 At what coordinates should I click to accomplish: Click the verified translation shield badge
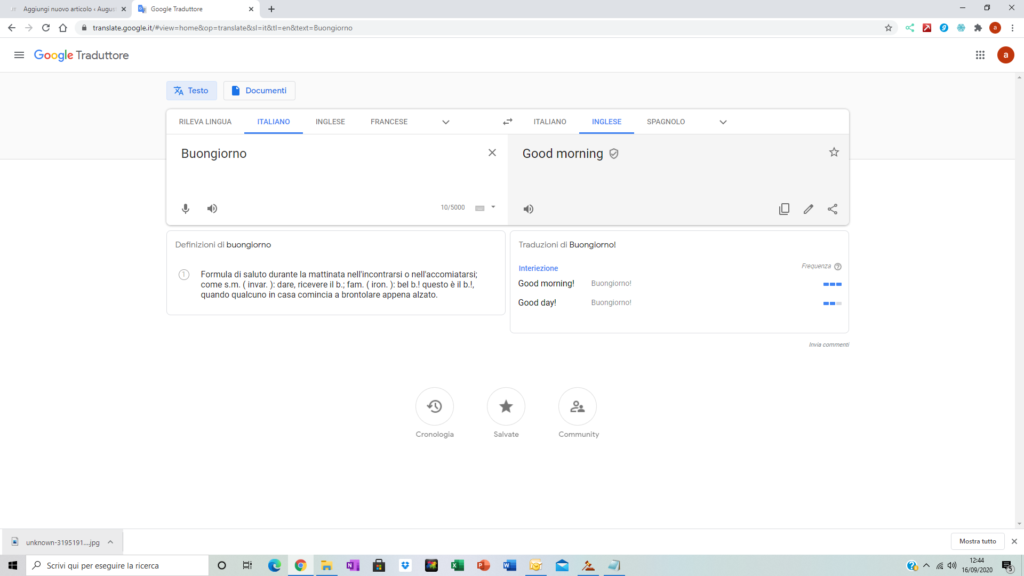[x=614, y=154]
